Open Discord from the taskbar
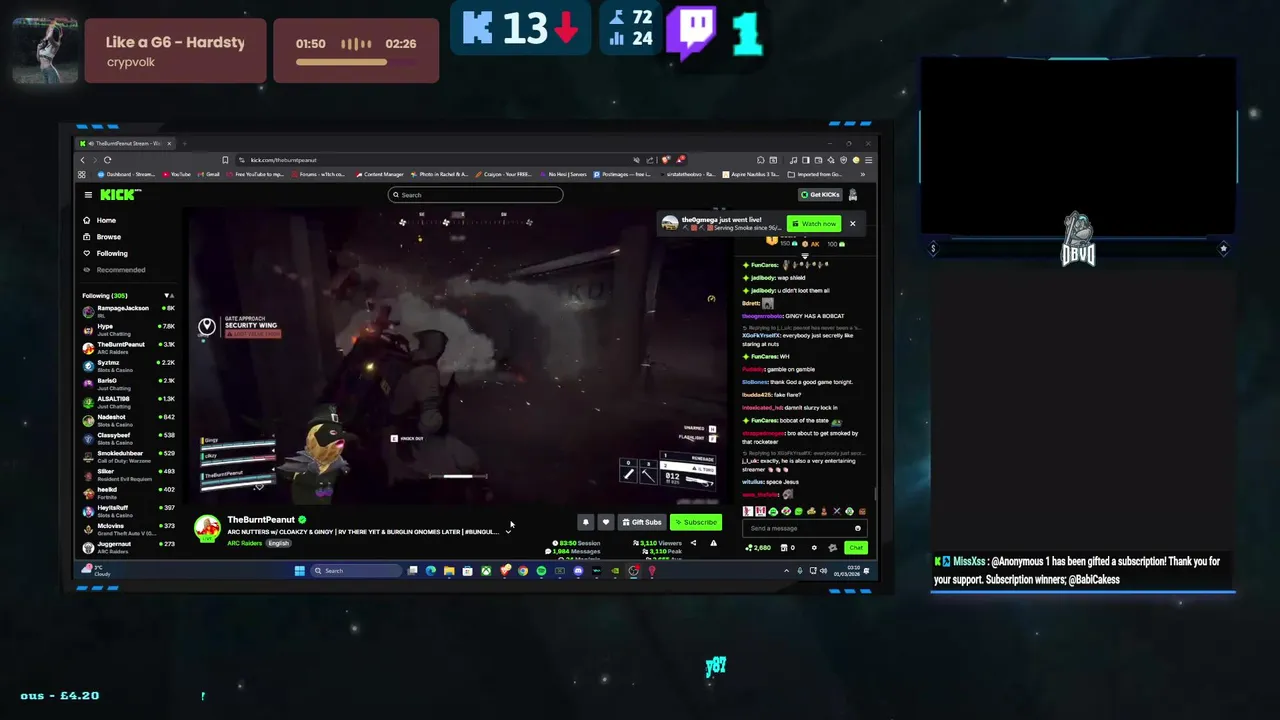The height and width of the screenshot is (720, 1280). pos(578,571)
